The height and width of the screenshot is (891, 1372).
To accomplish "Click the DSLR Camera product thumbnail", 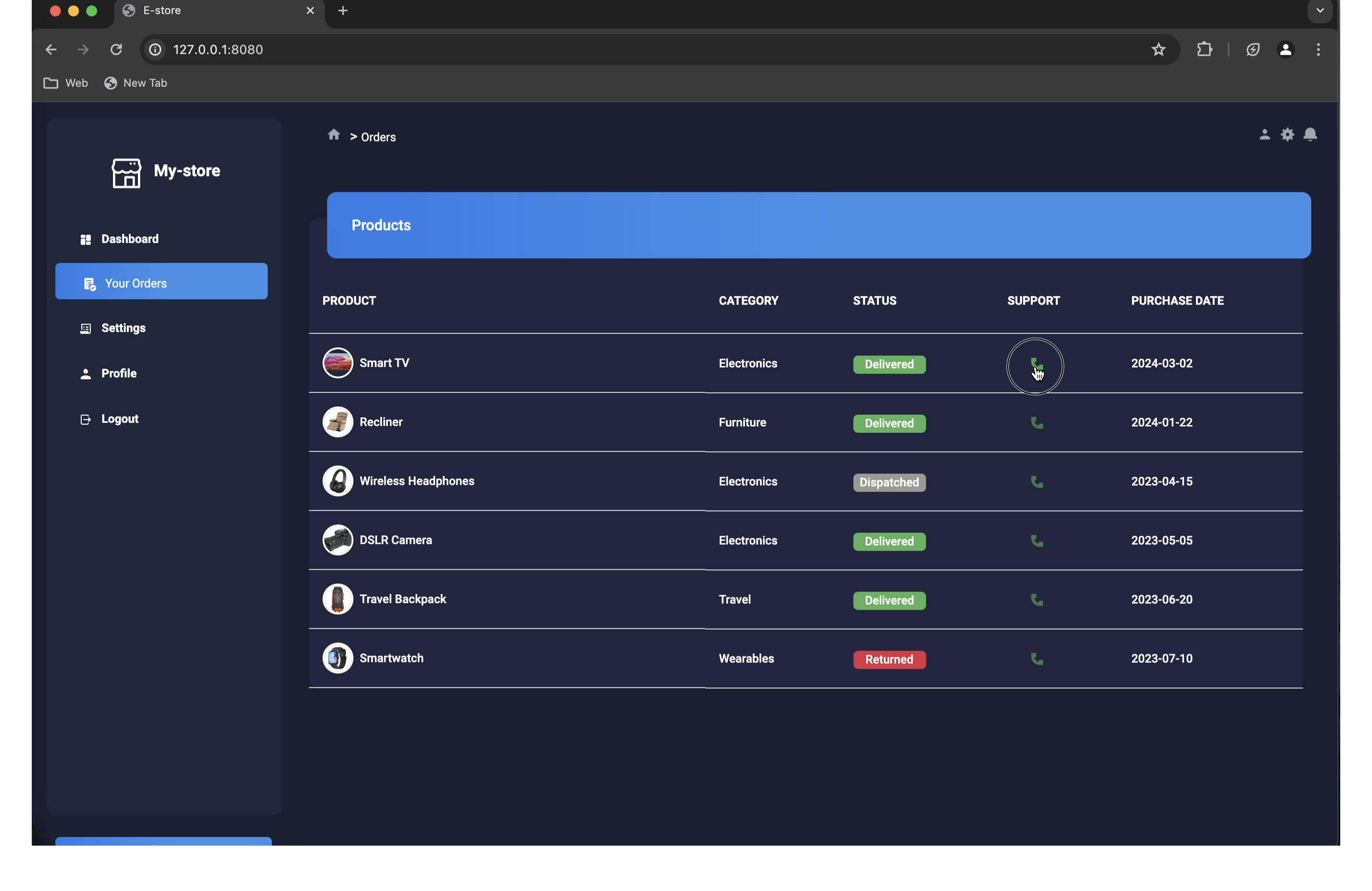I will [337, 540].
